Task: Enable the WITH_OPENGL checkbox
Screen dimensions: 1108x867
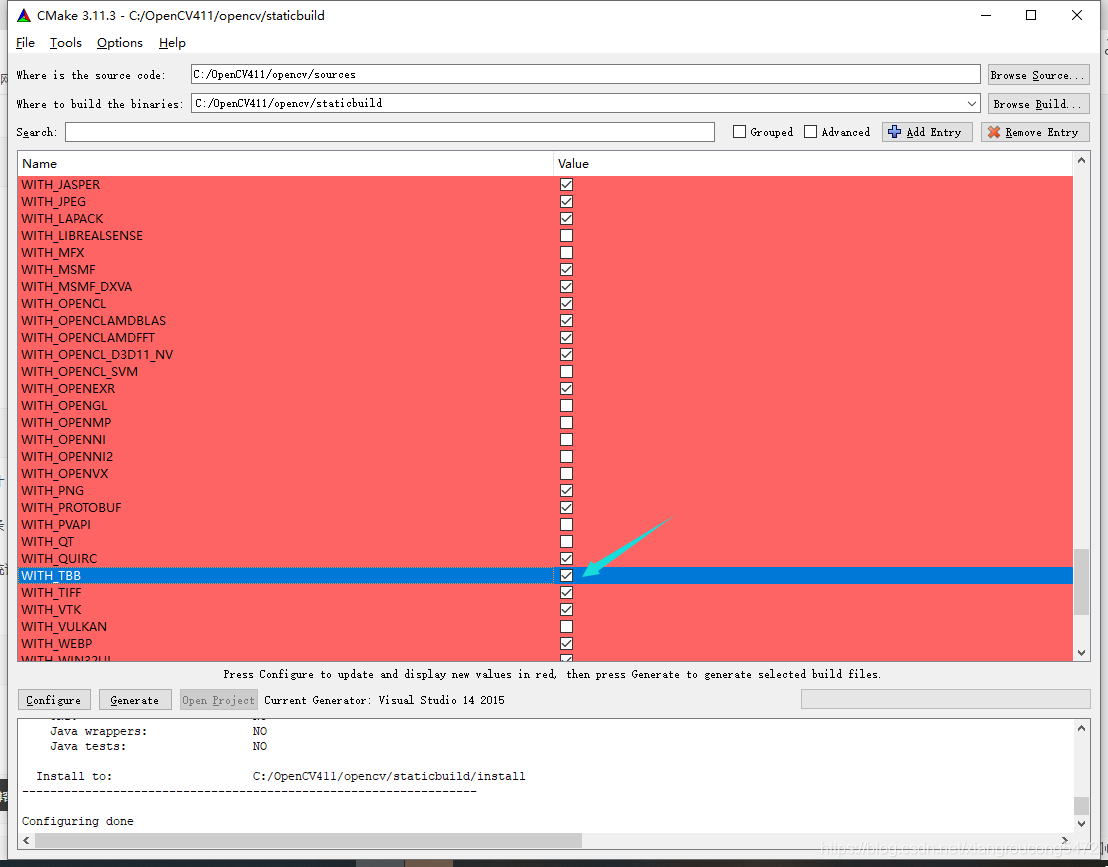Action: [566, 406]
